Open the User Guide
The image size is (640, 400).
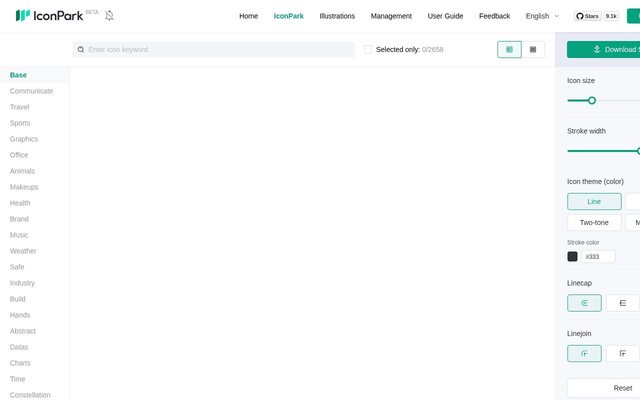tap(445, 16)
